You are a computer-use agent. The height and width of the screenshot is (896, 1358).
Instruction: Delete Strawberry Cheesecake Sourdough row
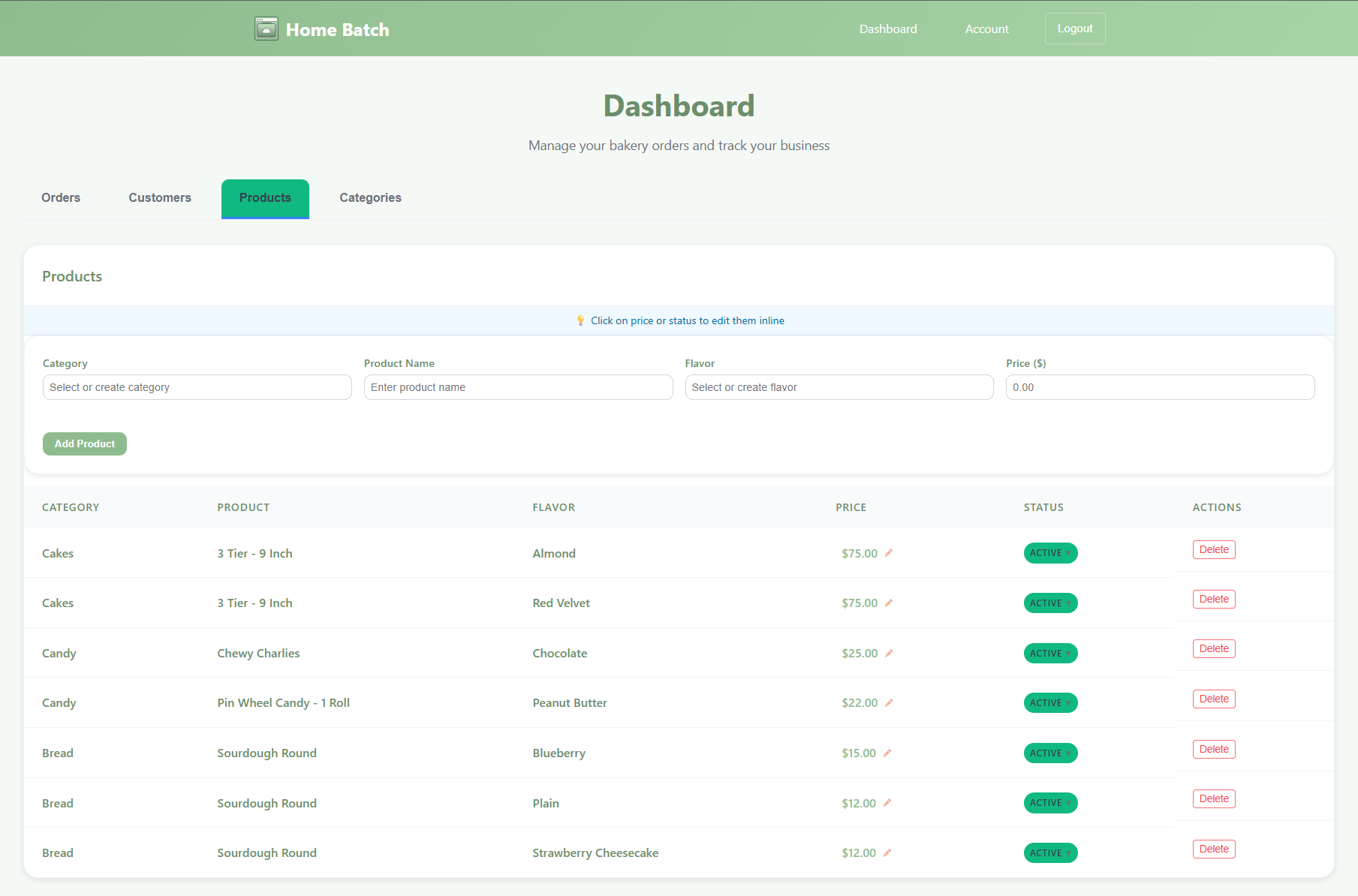[x=1214, y=849]
